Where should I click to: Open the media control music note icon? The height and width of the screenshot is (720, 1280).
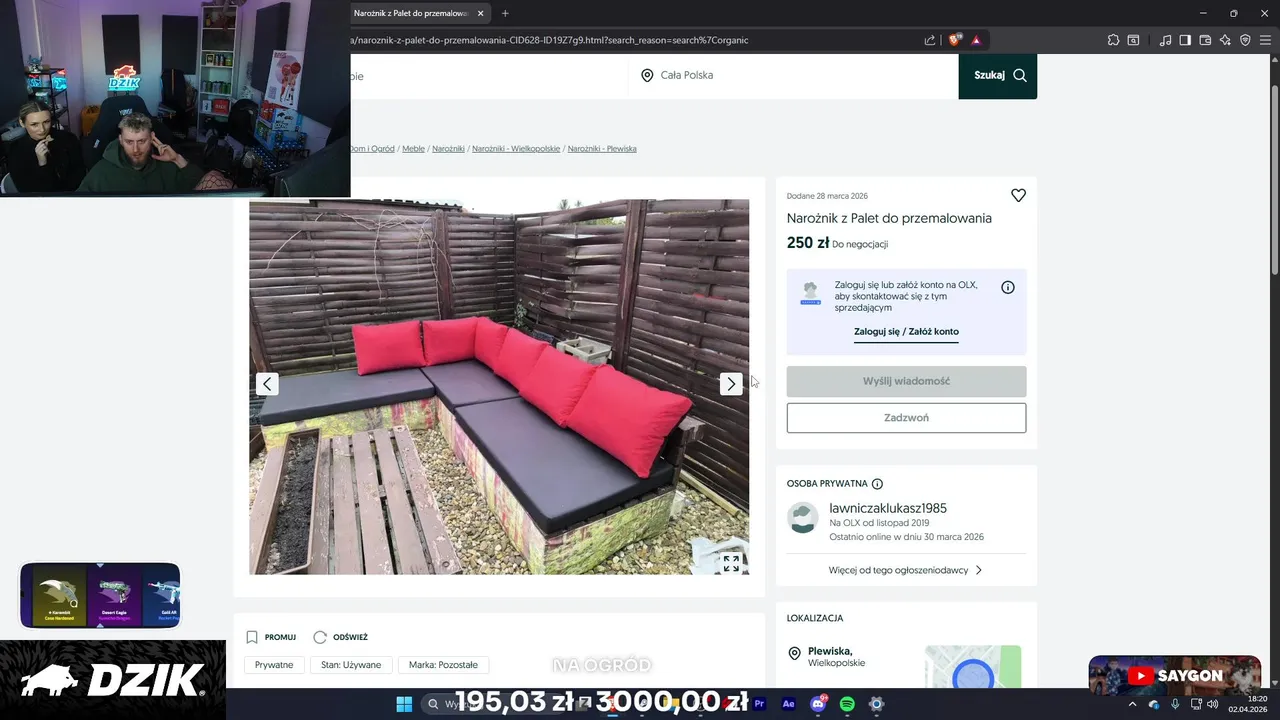(x=1165, y=40)
